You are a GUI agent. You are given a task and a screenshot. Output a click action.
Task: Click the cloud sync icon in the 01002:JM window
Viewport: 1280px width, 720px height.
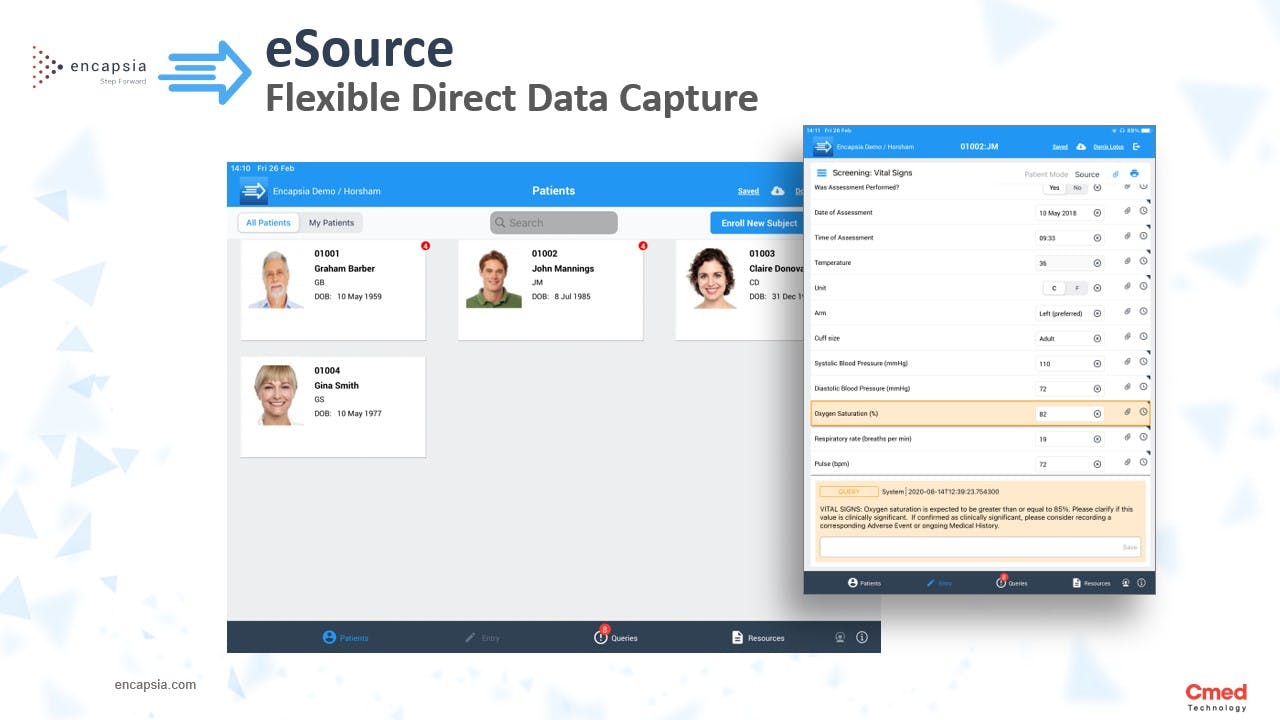1081,147
